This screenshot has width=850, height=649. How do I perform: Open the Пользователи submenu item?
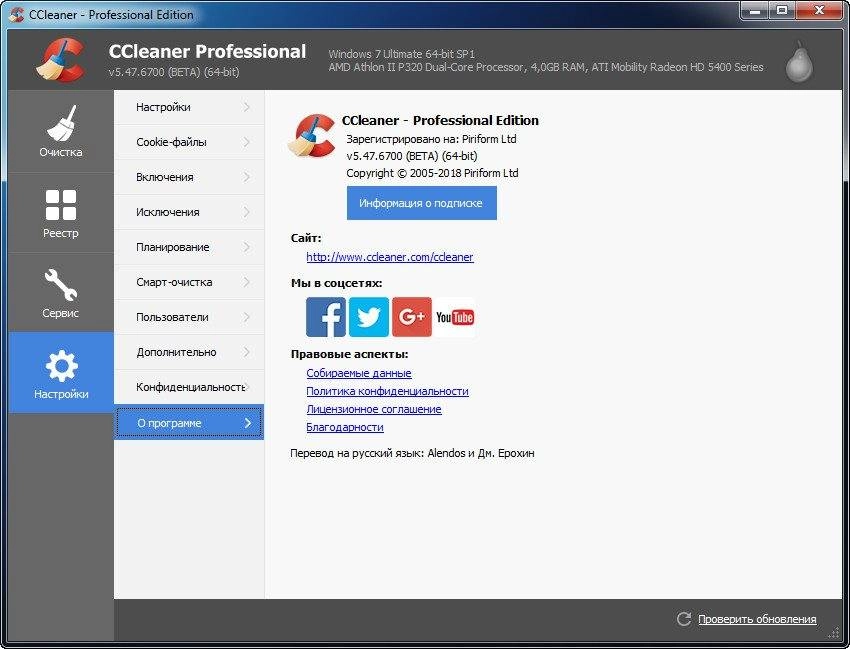[189, 317]
